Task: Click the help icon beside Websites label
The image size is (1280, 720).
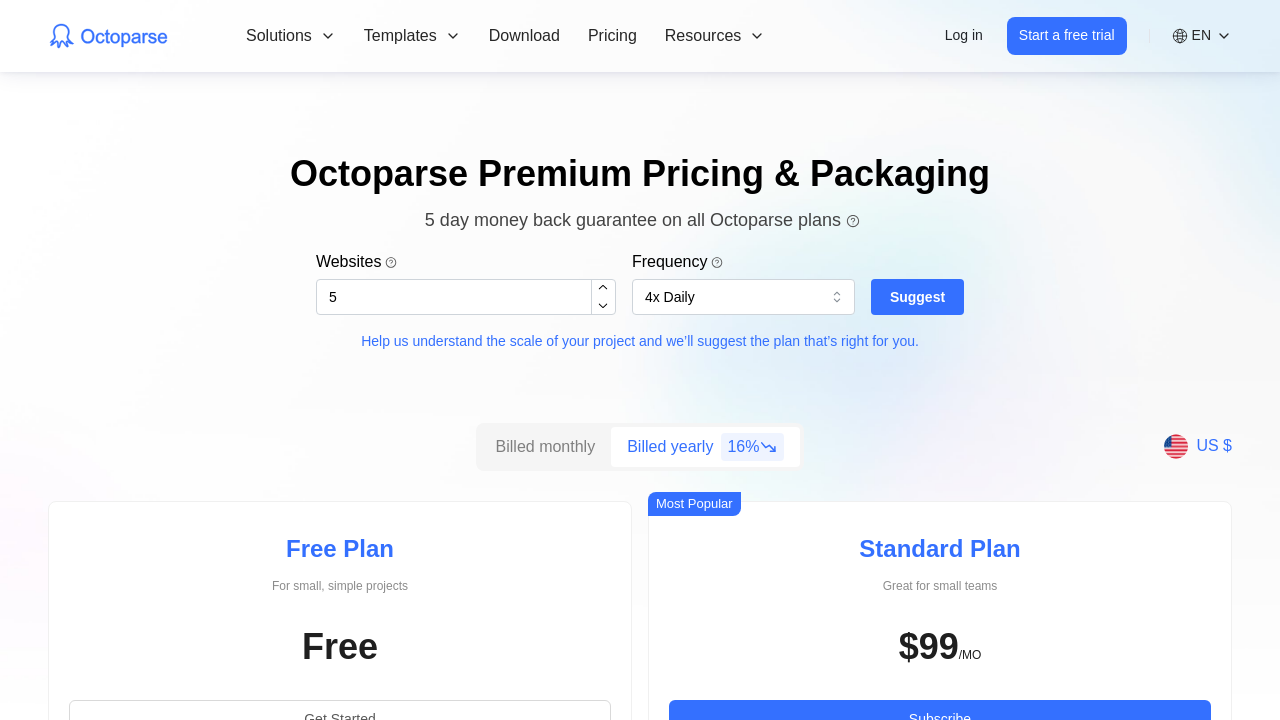Action: click(391, 263)
